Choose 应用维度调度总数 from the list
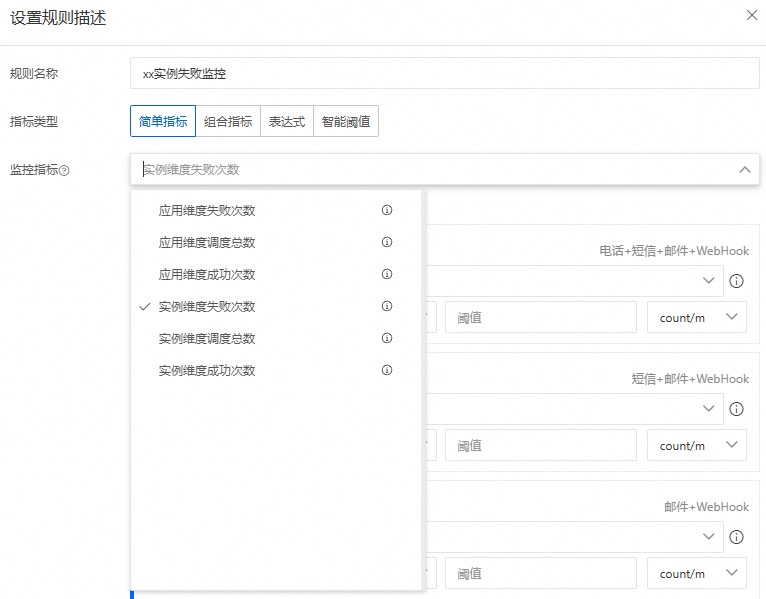This screenshot has height=599, width=766. [x=276, y=242]
